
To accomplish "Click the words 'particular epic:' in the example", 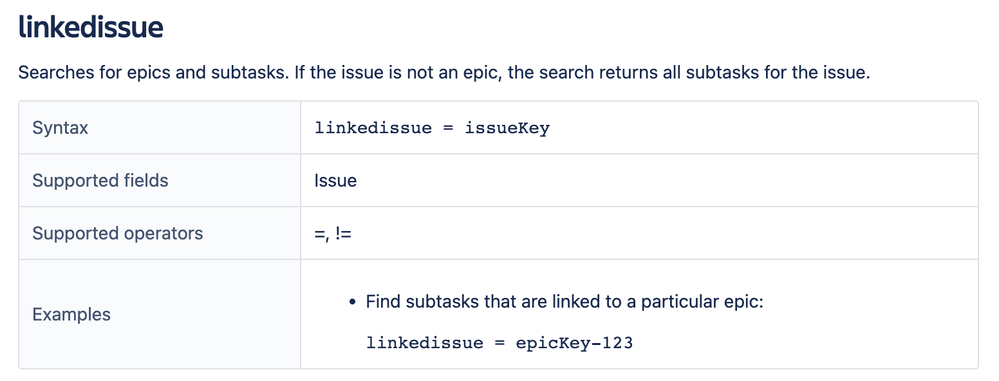I will [x=702, y=301].
